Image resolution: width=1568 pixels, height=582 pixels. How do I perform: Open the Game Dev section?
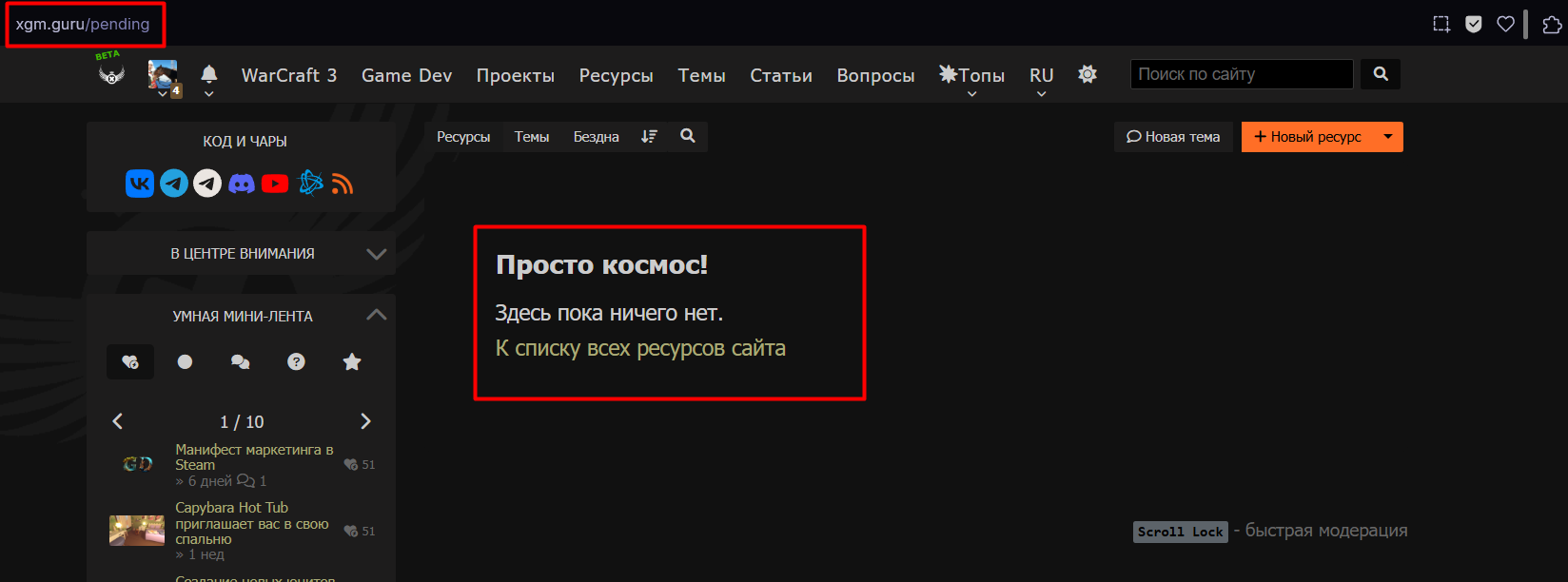coord(406,75)
